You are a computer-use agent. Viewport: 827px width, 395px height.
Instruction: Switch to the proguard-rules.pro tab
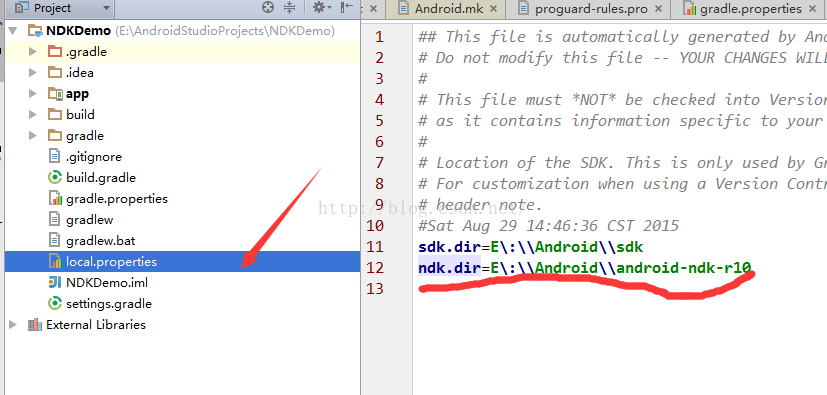pyautogui.click(x=591, y=8)
